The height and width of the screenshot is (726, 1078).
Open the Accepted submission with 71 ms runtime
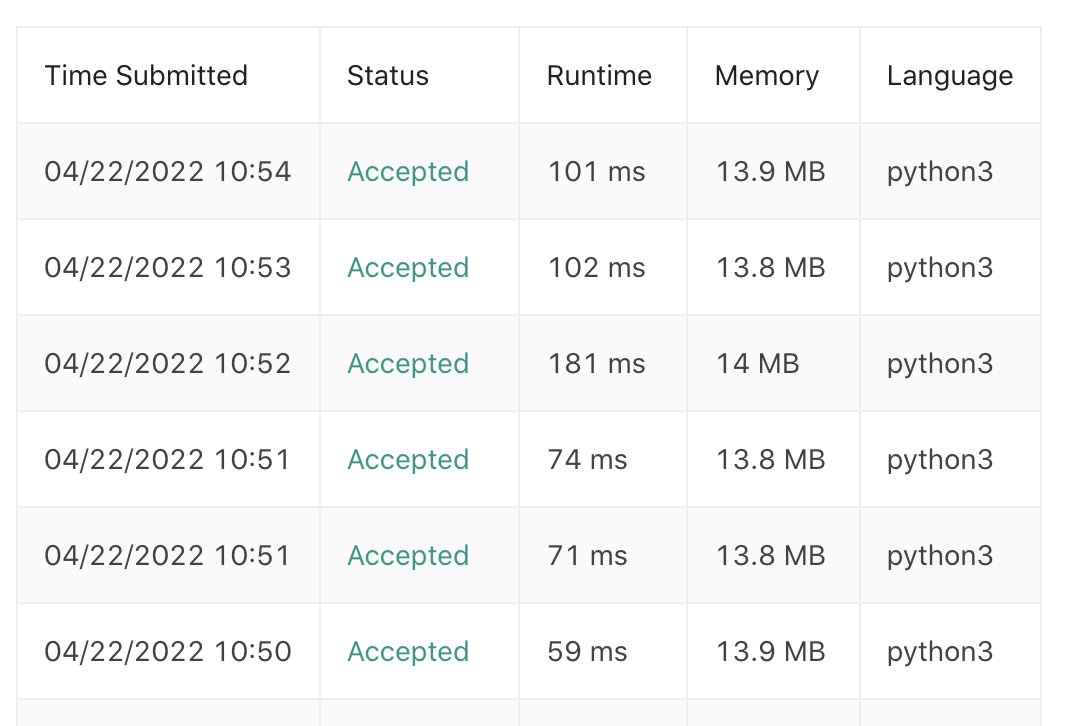coord(408,556)
